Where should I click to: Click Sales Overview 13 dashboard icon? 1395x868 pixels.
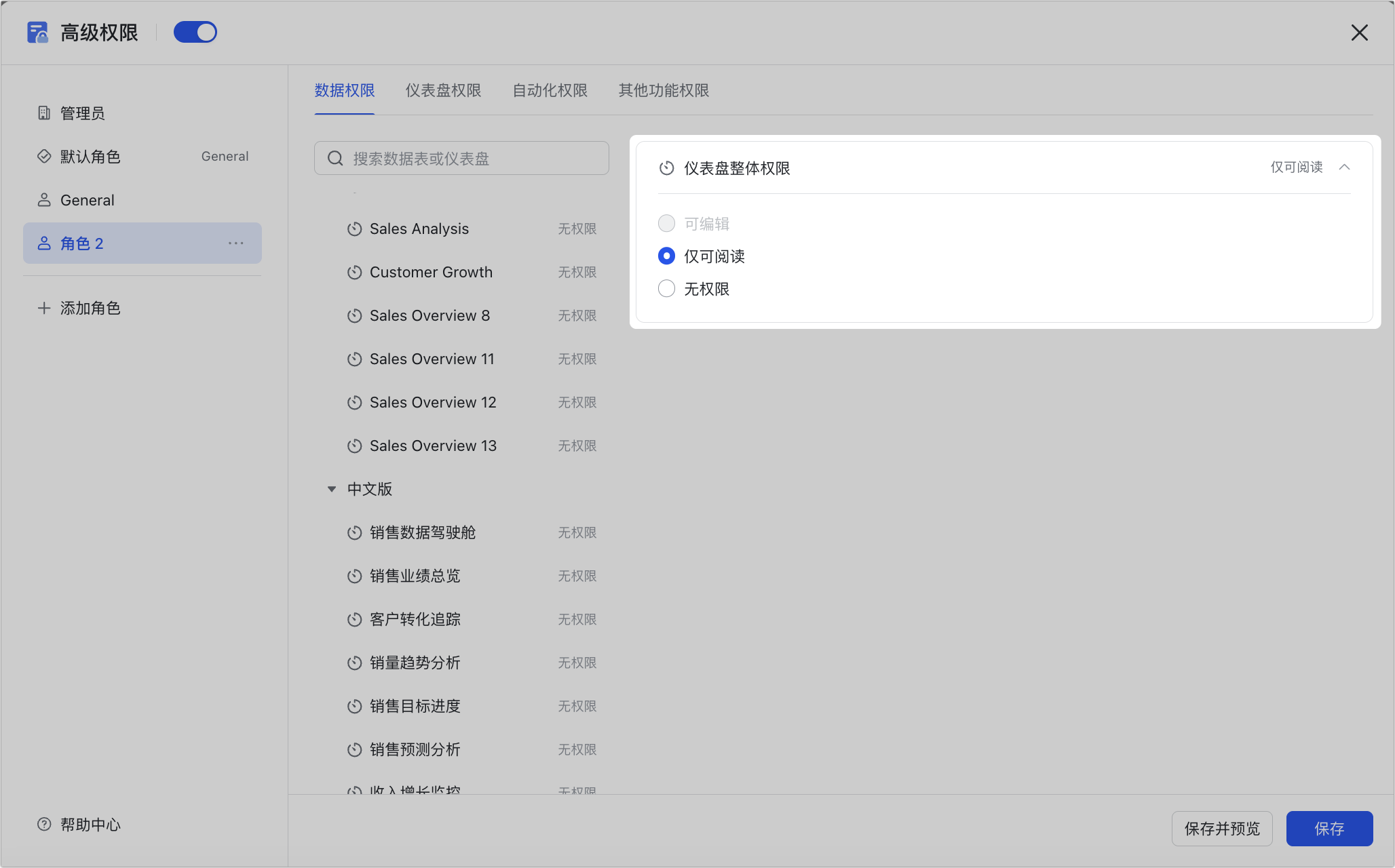[354, 446]
